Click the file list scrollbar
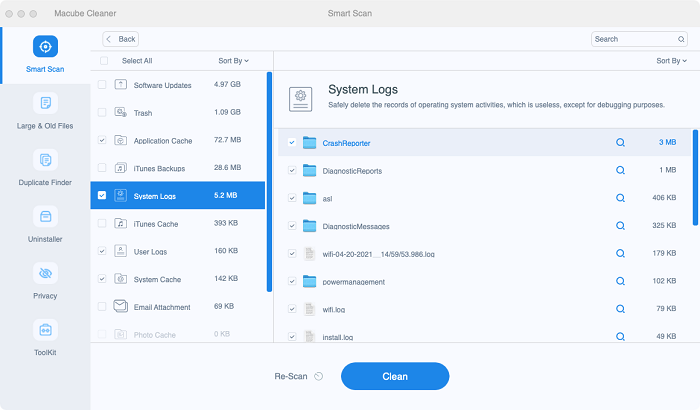 [x=695, y=177]
